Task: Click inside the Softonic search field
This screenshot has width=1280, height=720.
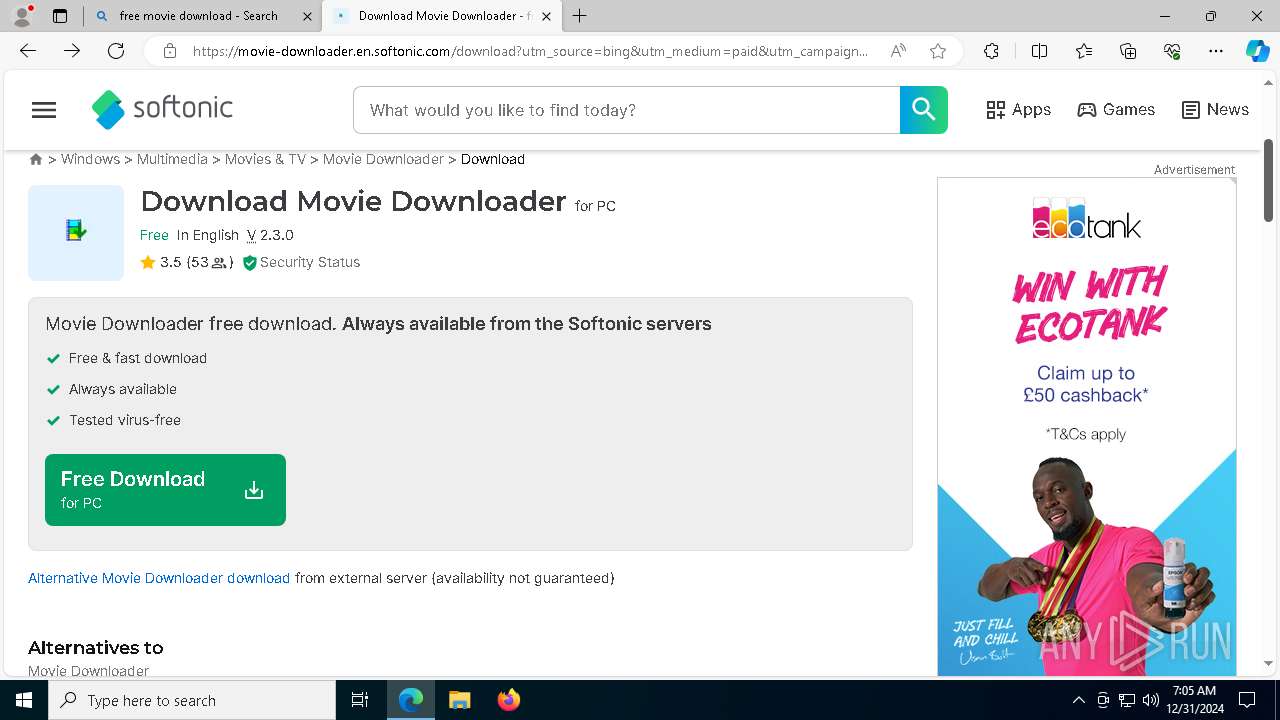Action: (x=626, y=110)
